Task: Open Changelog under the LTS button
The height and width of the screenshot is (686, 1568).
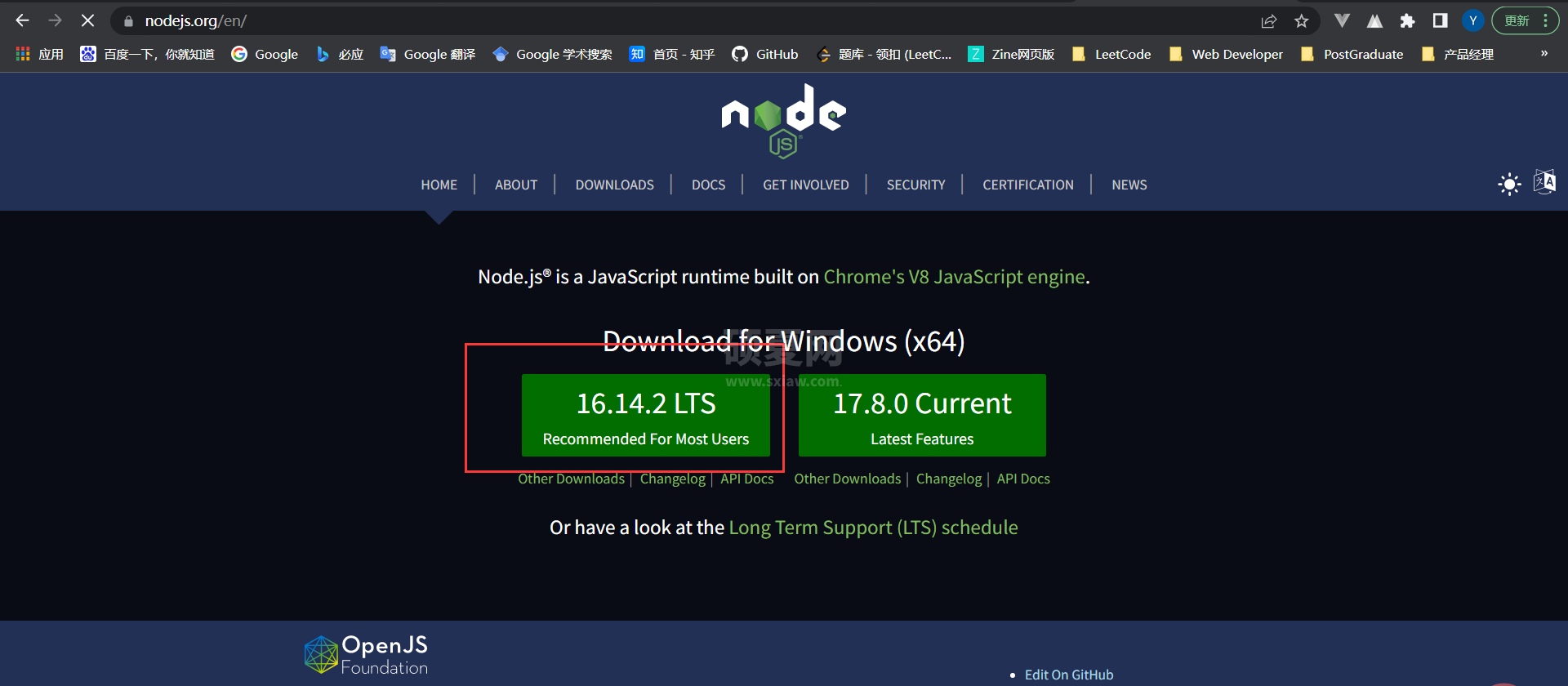Action: coord(673,479)
